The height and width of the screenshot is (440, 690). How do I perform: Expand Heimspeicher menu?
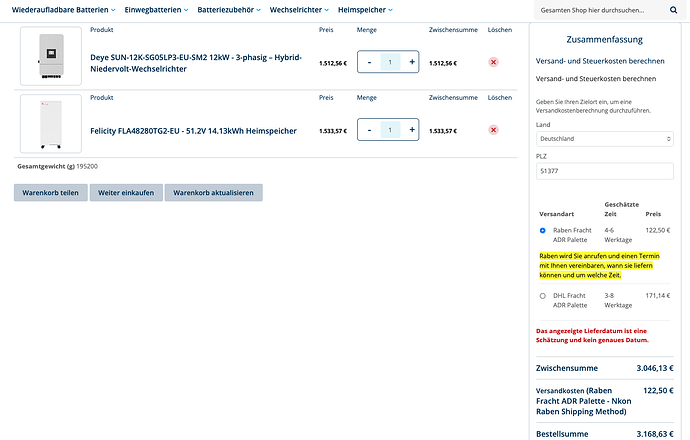click(365, 10)
